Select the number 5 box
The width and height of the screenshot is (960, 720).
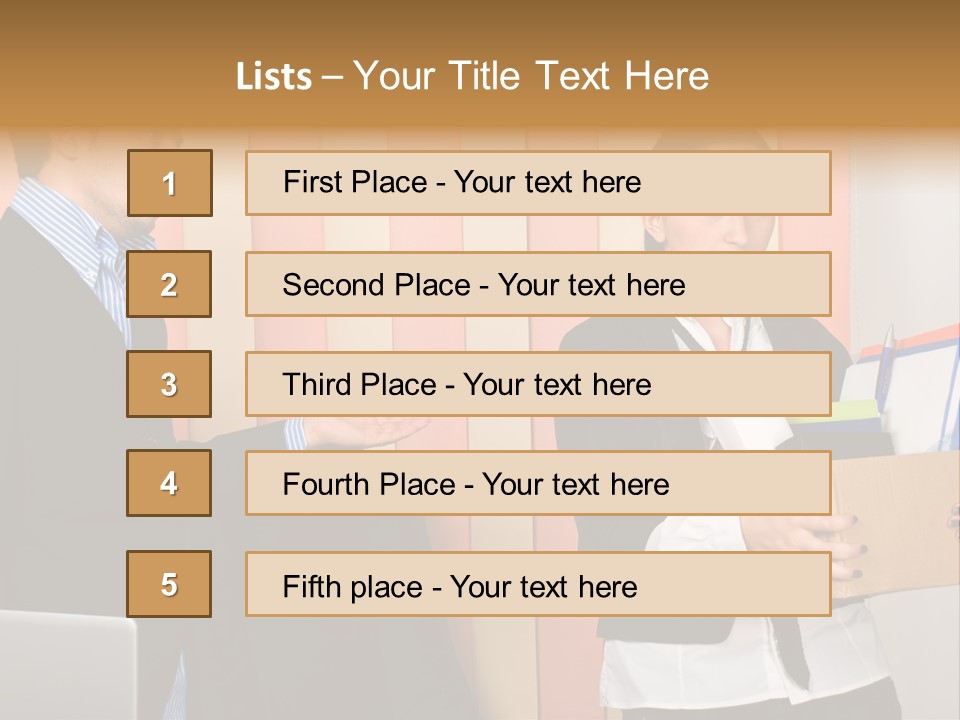point(169,584)
